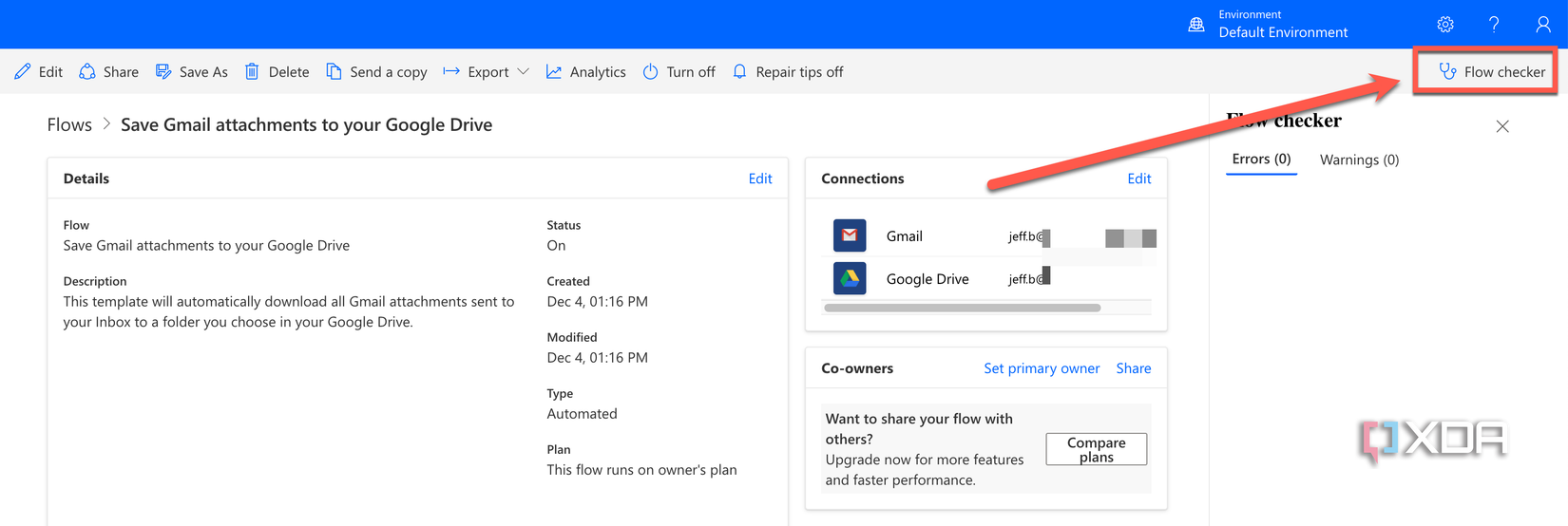Click Google Drive account email jeff.b

point(1026,279)
